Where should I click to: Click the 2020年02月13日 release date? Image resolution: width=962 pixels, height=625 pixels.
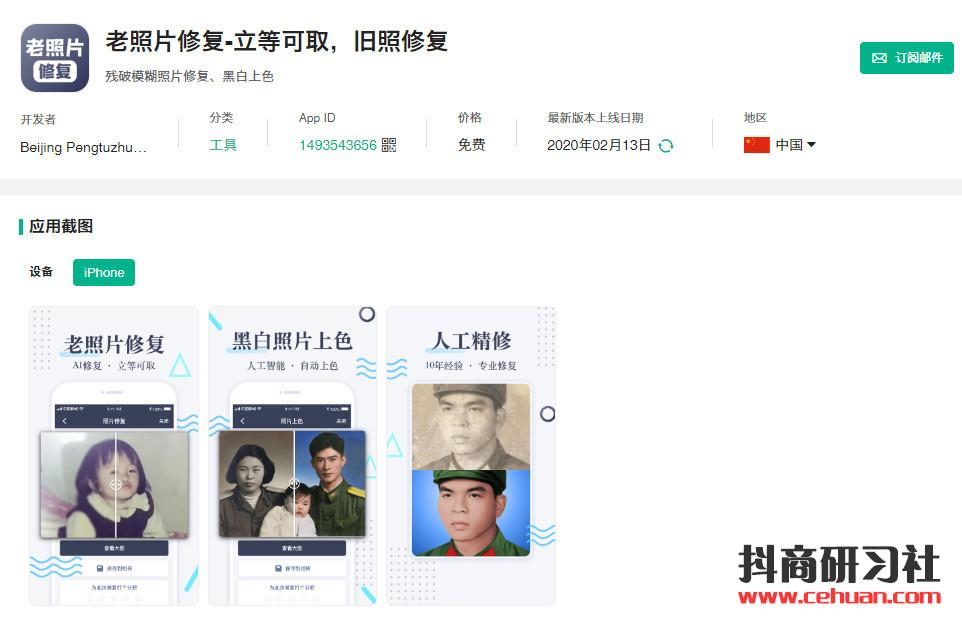click(x=599, y=145)
